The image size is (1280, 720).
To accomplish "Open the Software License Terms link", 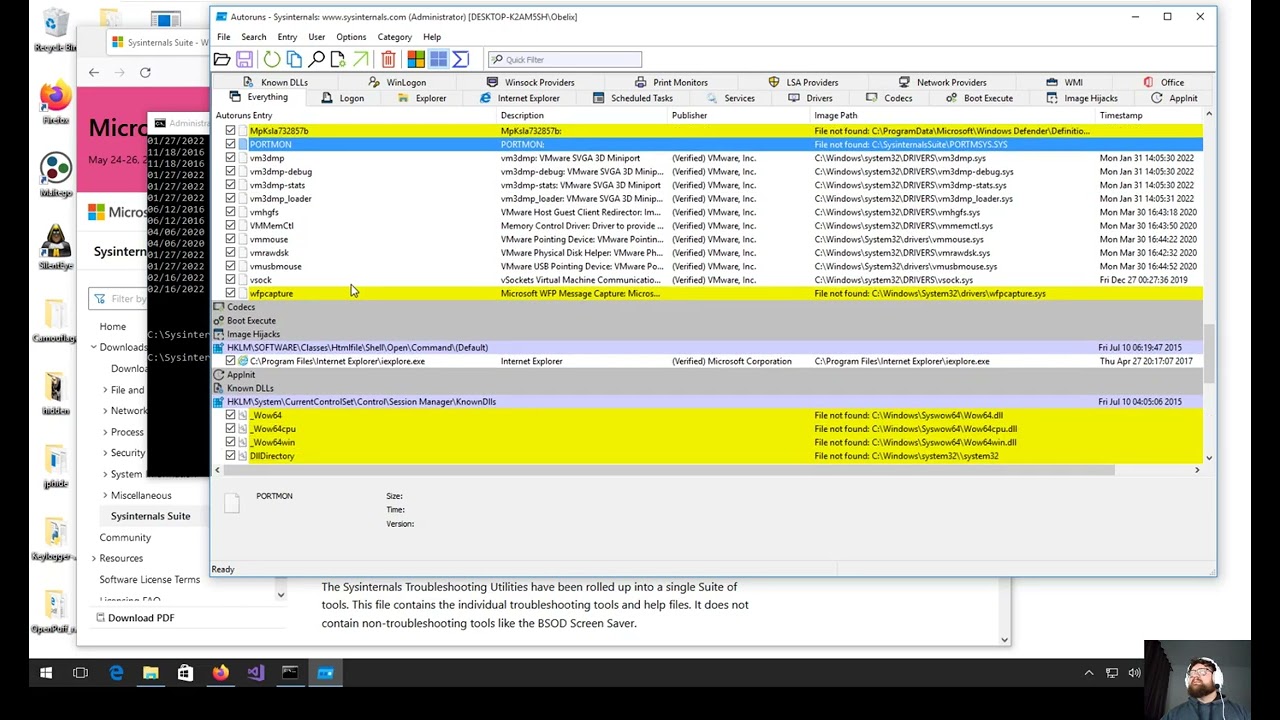I will click(150, 579).
